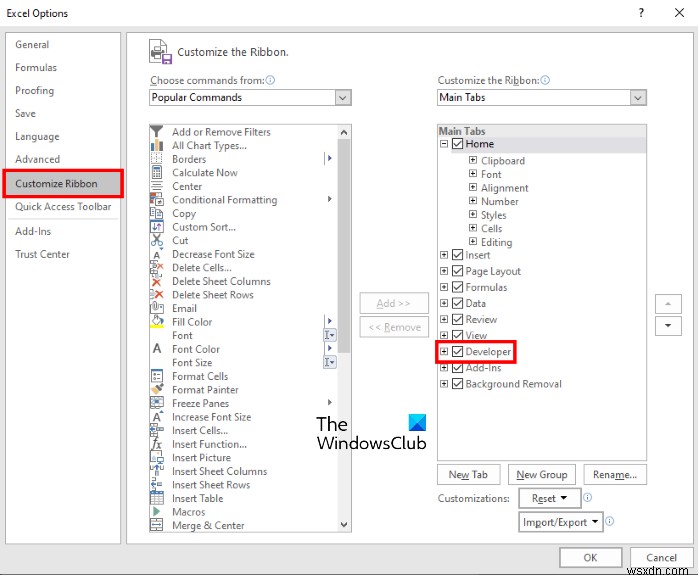700x581 pixels.
Task: Click the New Group button
Action: click(x=542, y=474)
